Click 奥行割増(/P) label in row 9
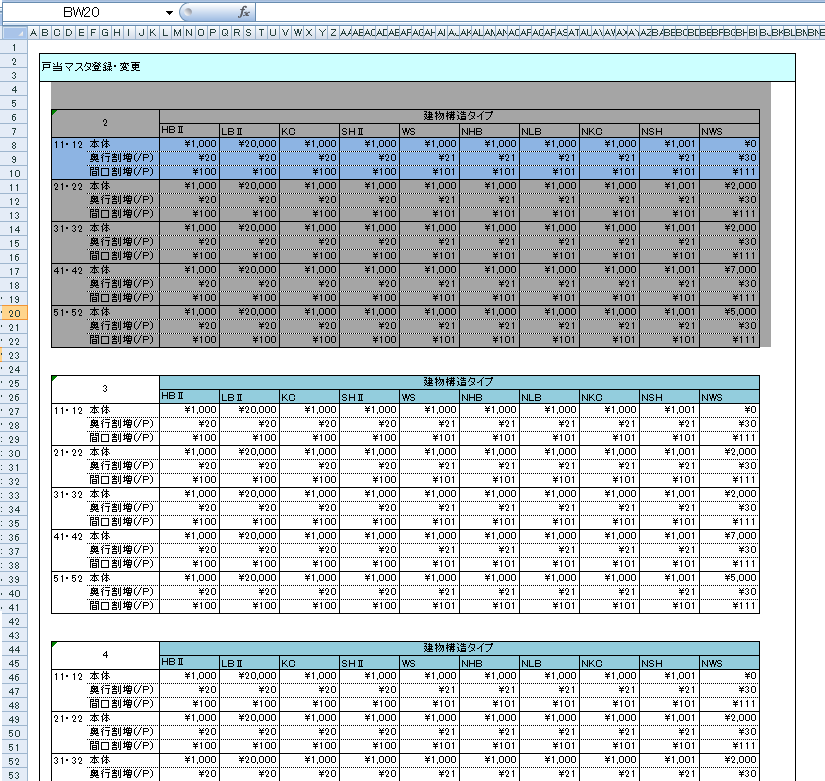 [122, 158]
